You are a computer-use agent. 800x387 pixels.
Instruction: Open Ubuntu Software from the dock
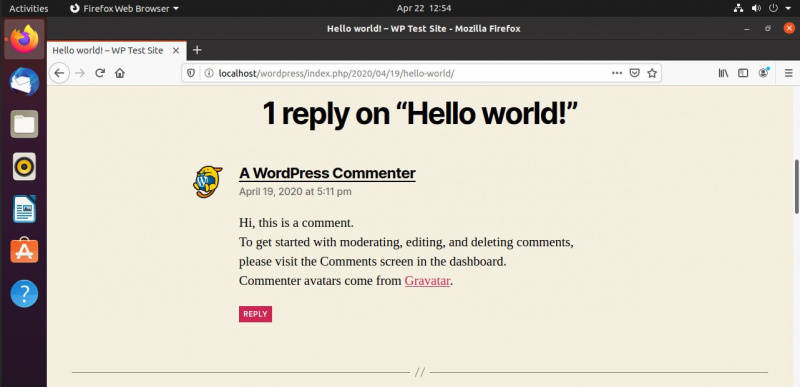[x=24, y=251]
